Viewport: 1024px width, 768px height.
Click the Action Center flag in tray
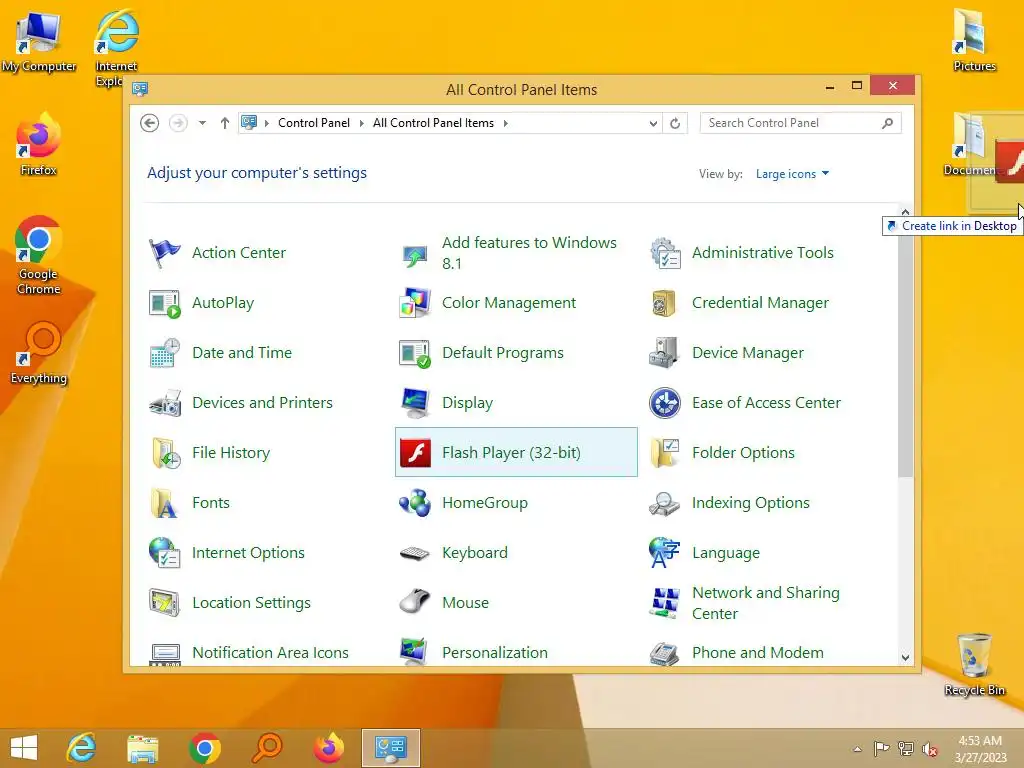(x=882, y=749)
